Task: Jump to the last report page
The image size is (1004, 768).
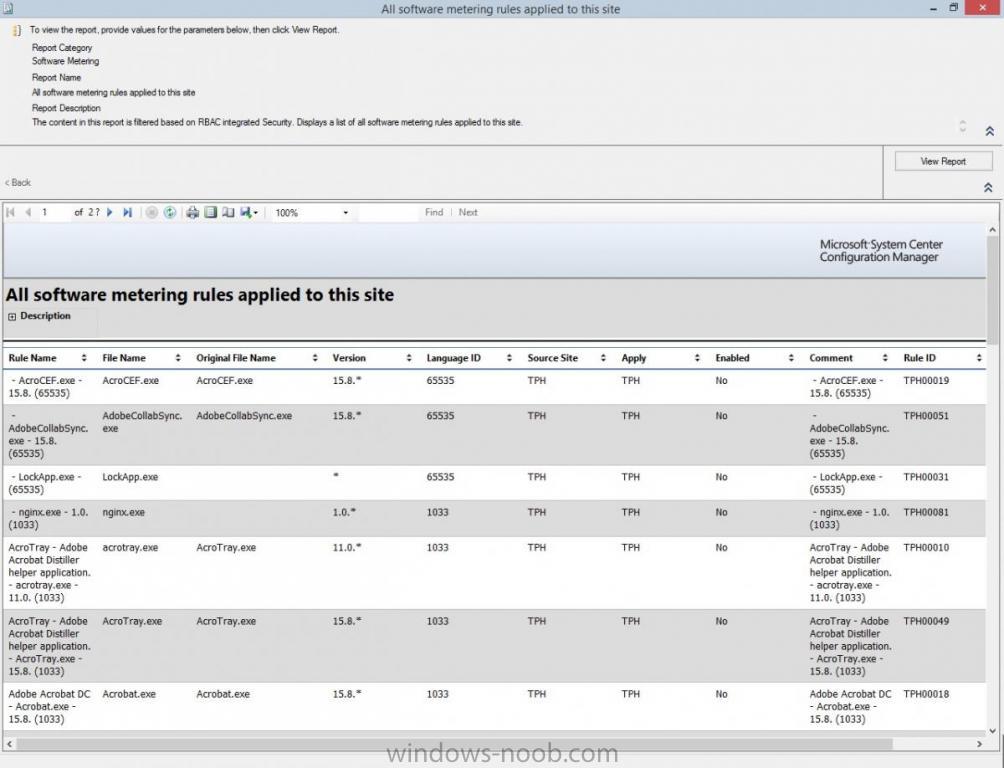Action: (127, 212)
